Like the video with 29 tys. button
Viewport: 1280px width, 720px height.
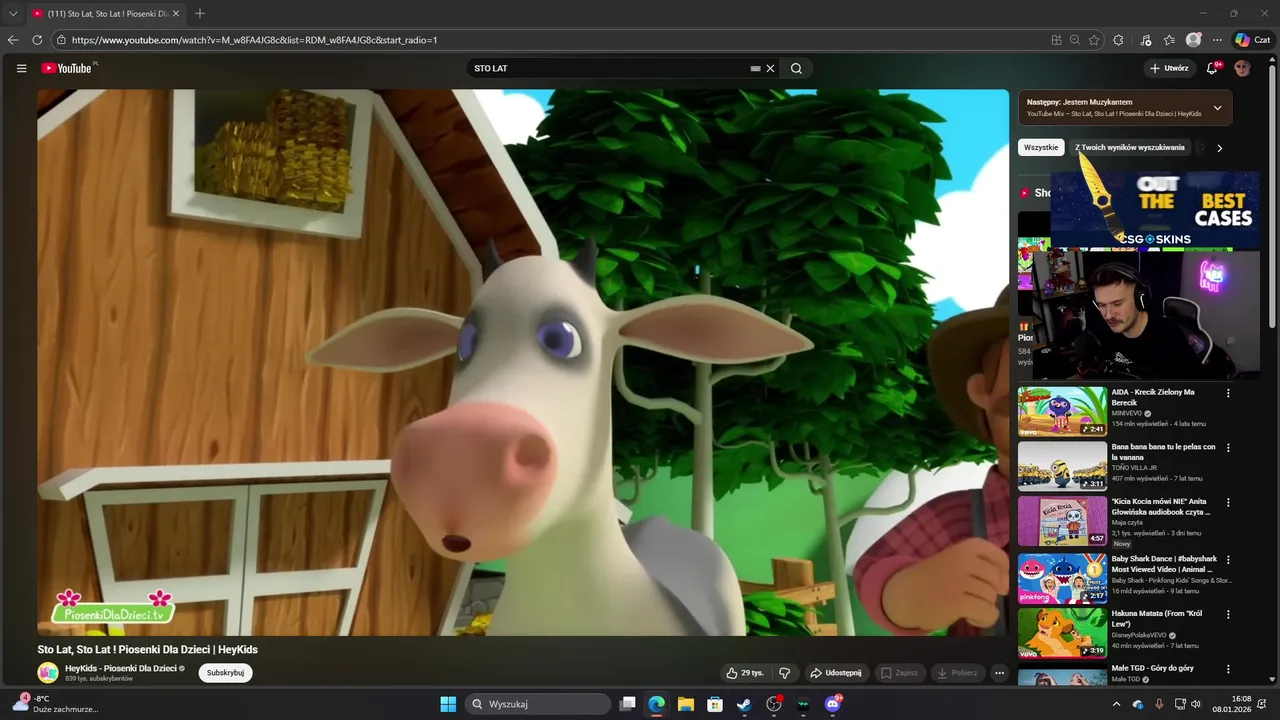(745, 673)
